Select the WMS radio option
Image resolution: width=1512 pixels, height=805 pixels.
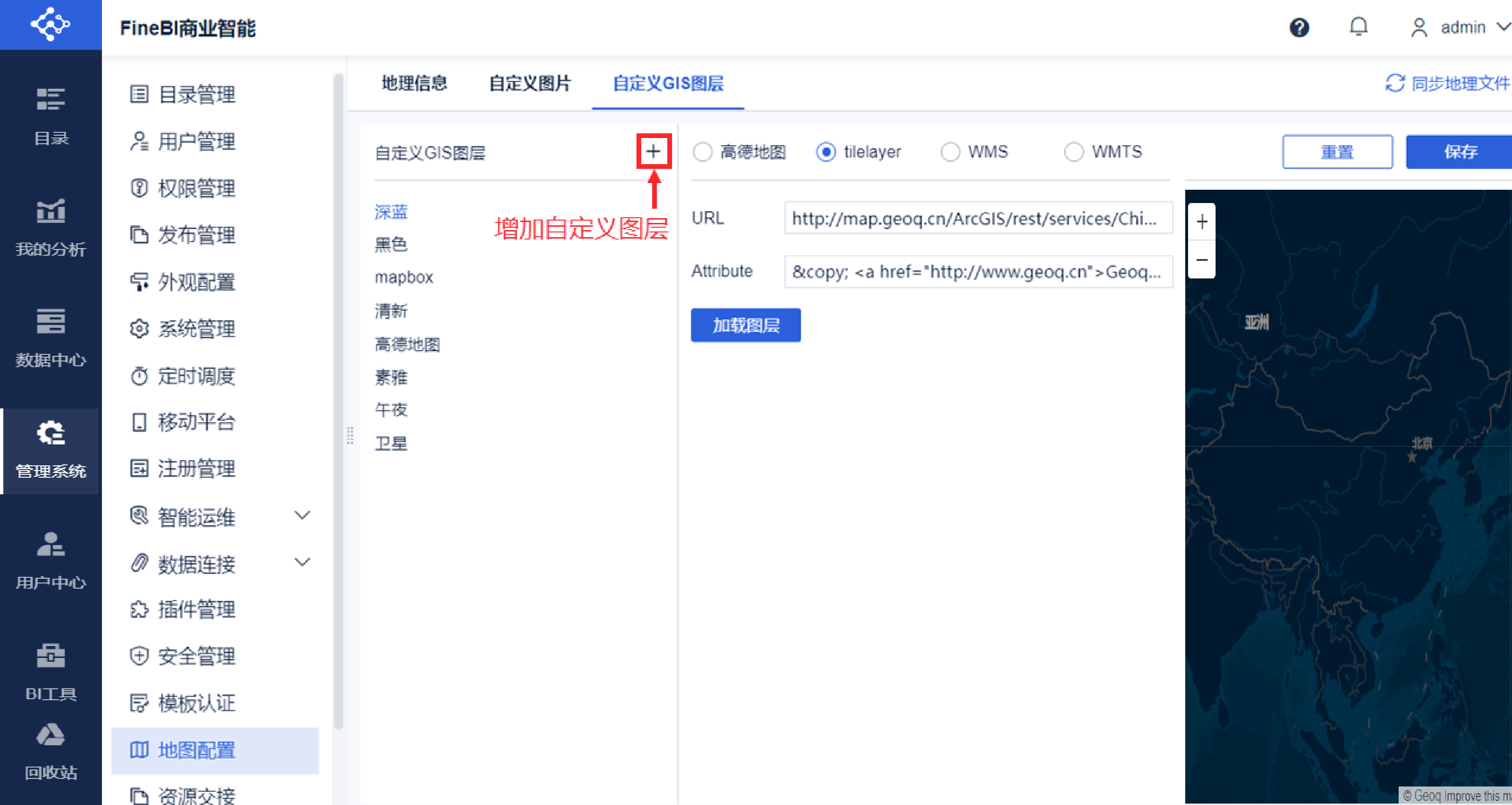tap(950, 152)
